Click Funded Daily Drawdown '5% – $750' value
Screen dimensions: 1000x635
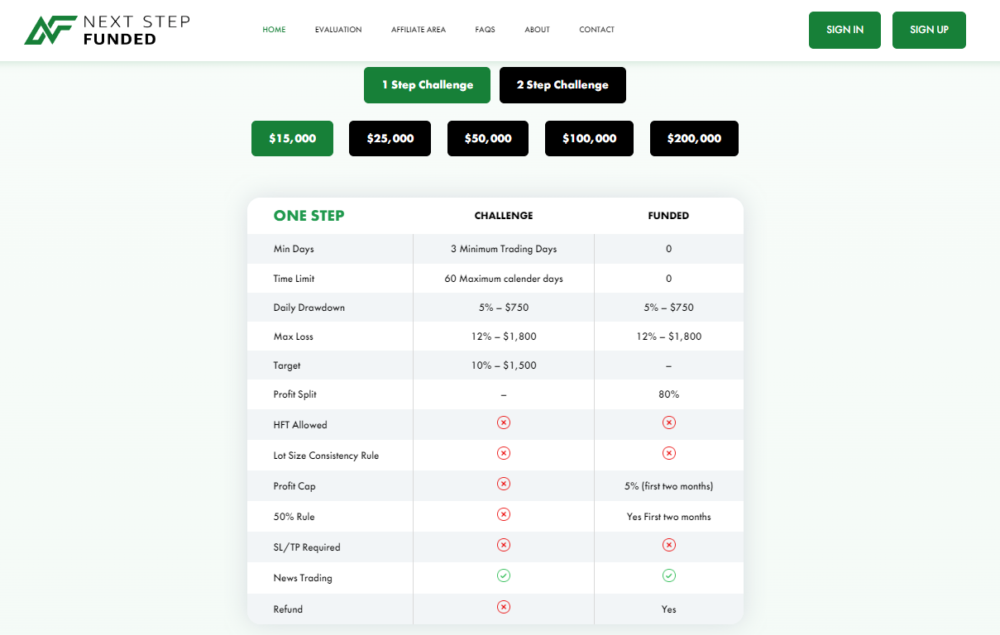point(668,307)
